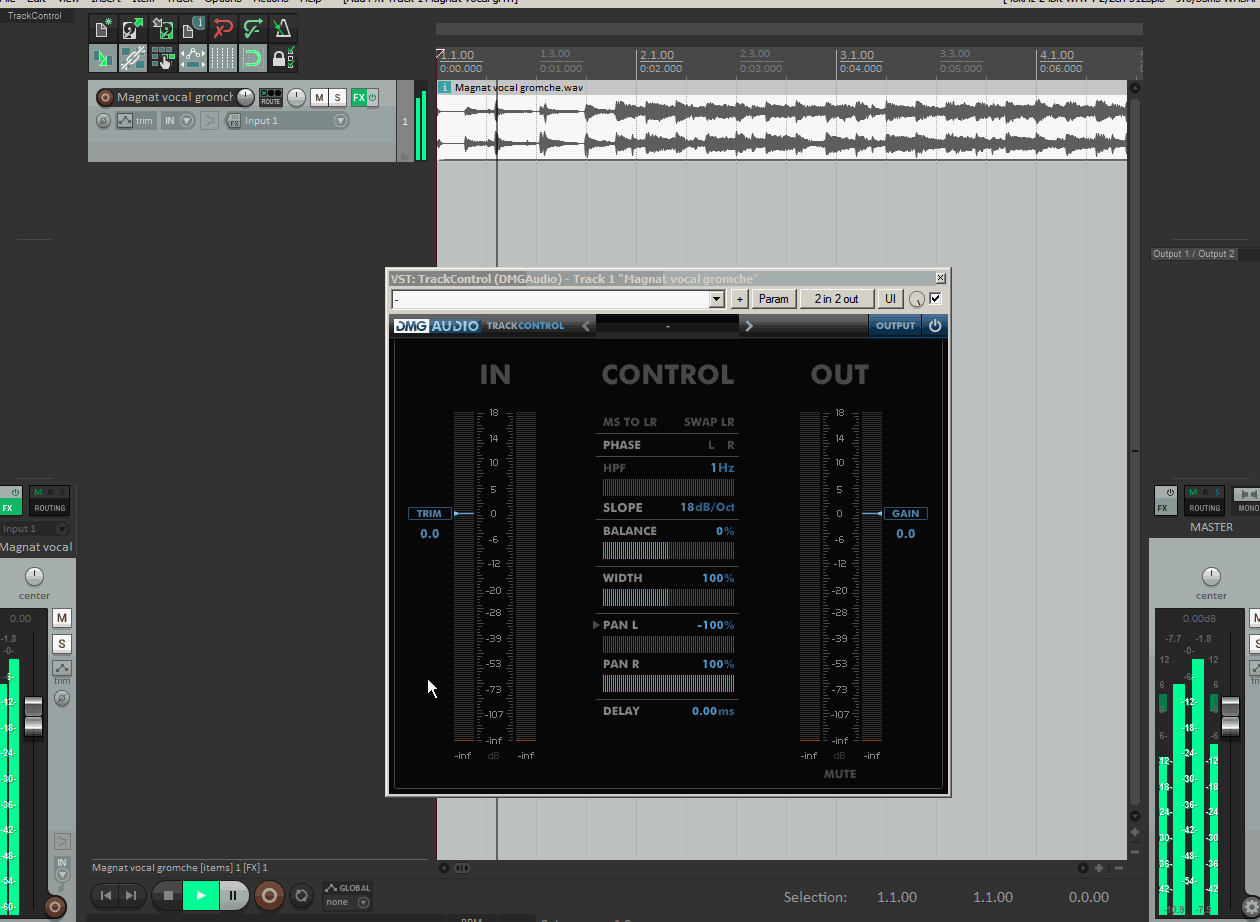The image size is (1260, 922).
Task: Click the BALANCE slider
Action: tap(668, 550)
